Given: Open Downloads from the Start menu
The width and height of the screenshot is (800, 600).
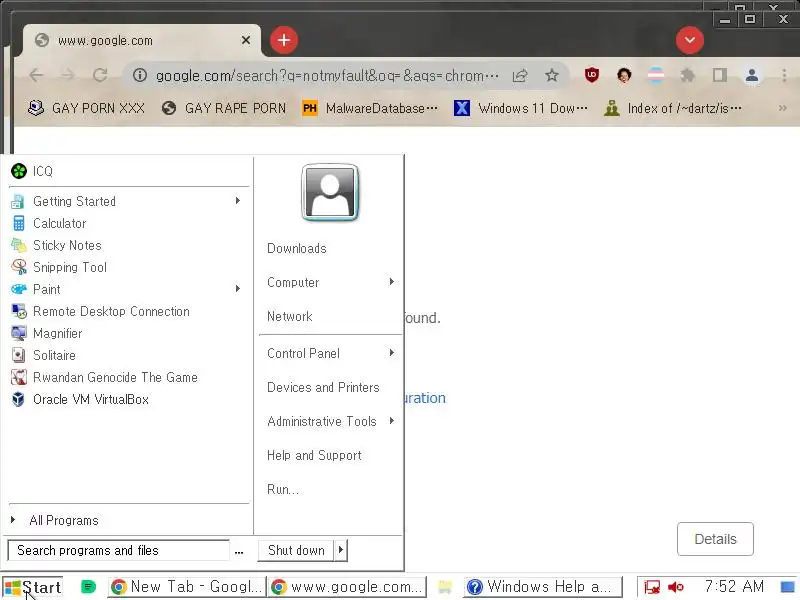Looking at the screenshot, I should (297, 248).
